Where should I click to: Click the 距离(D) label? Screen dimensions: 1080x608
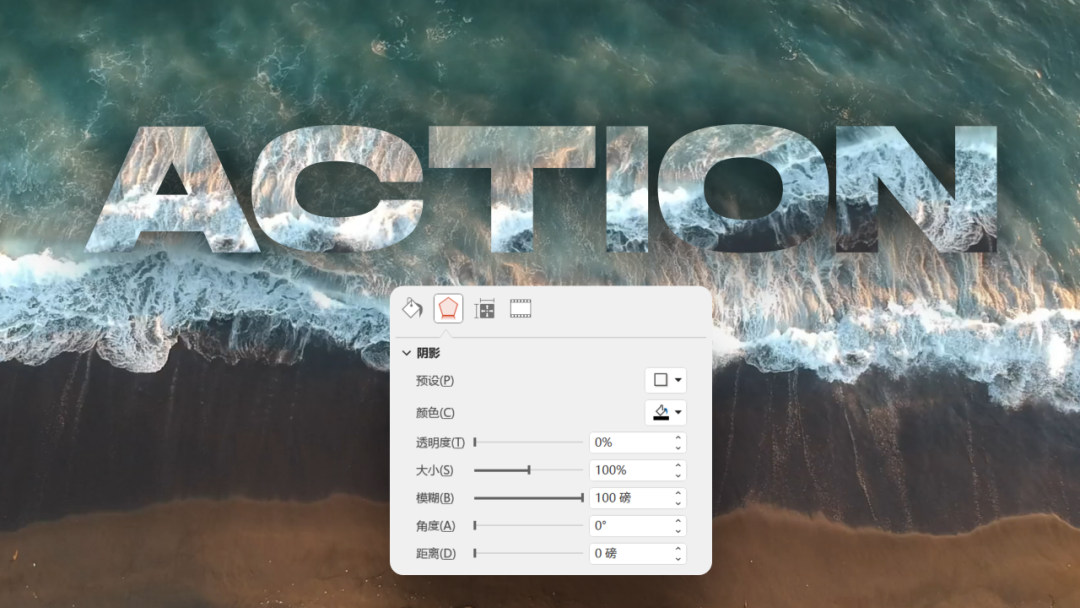[x=435, y=553]
